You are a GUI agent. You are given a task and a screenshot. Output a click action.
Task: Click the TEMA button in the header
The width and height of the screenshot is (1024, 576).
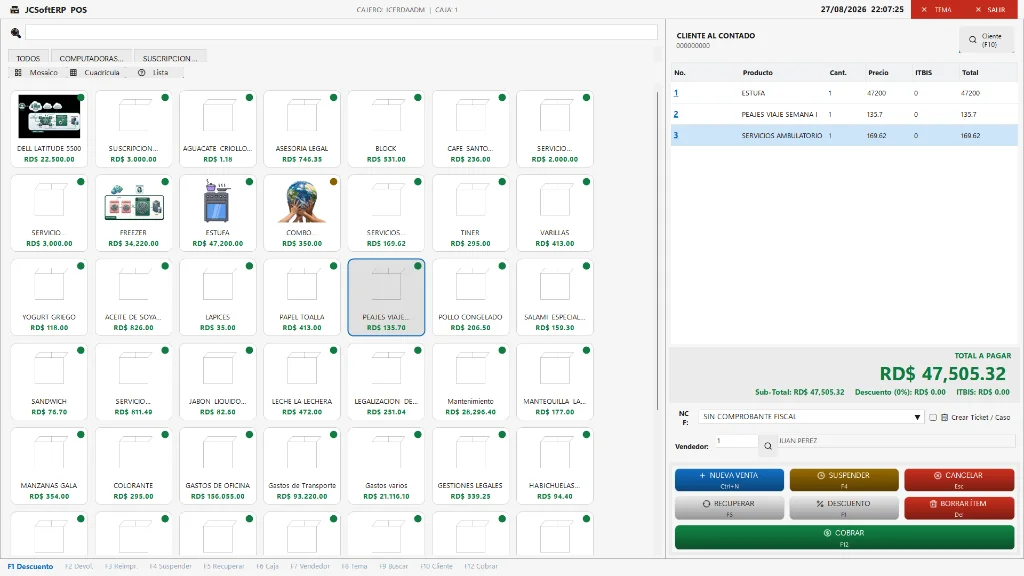point(938,9)
